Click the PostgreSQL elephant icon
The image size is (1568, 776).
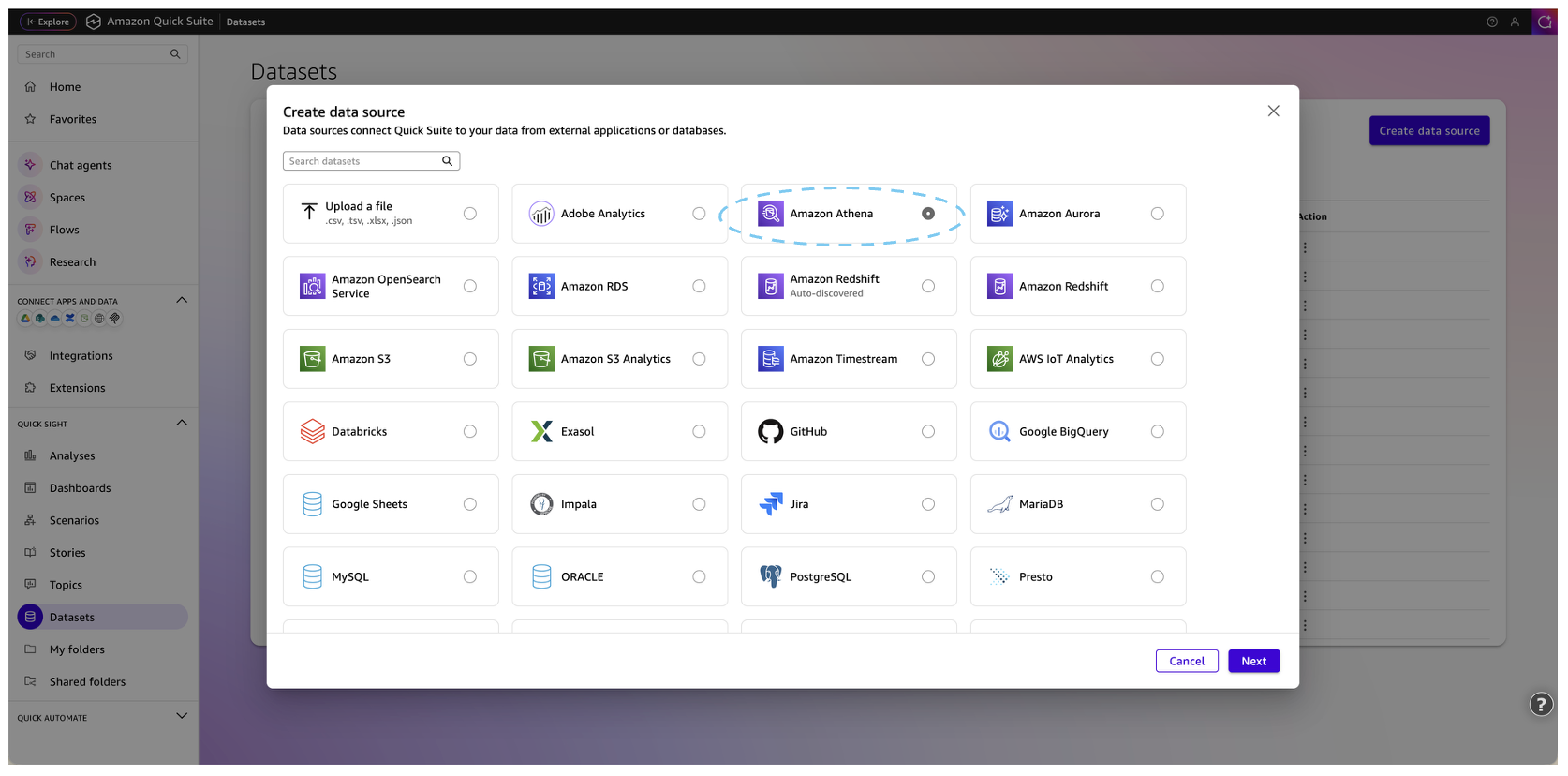point(770,576)
